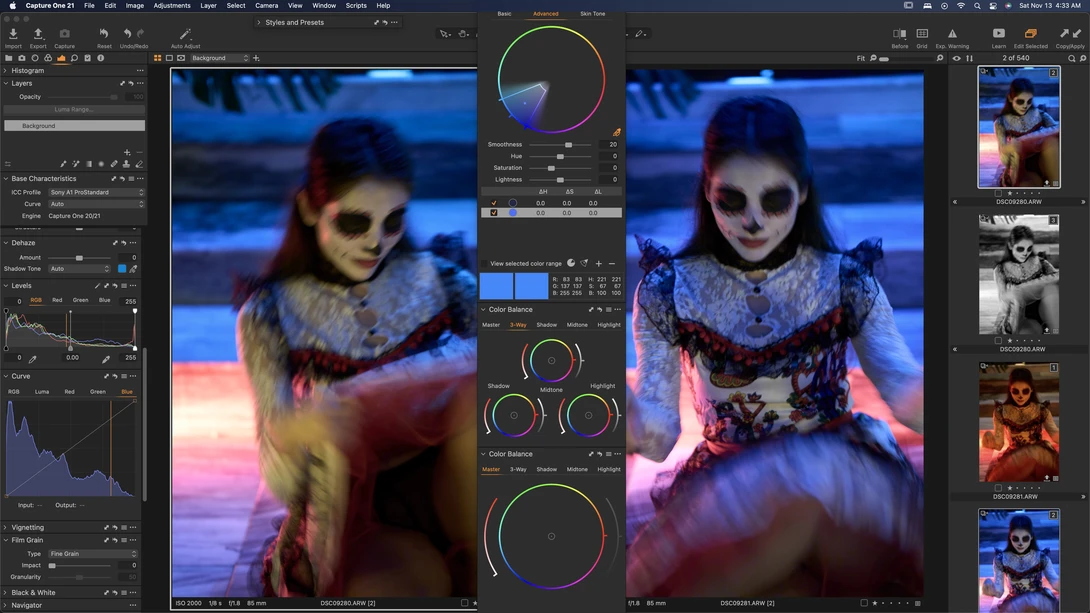Viewport: 1090px width, 613px height.
Task: Select the Clone stamp mask tool
Action: (126, 164)
